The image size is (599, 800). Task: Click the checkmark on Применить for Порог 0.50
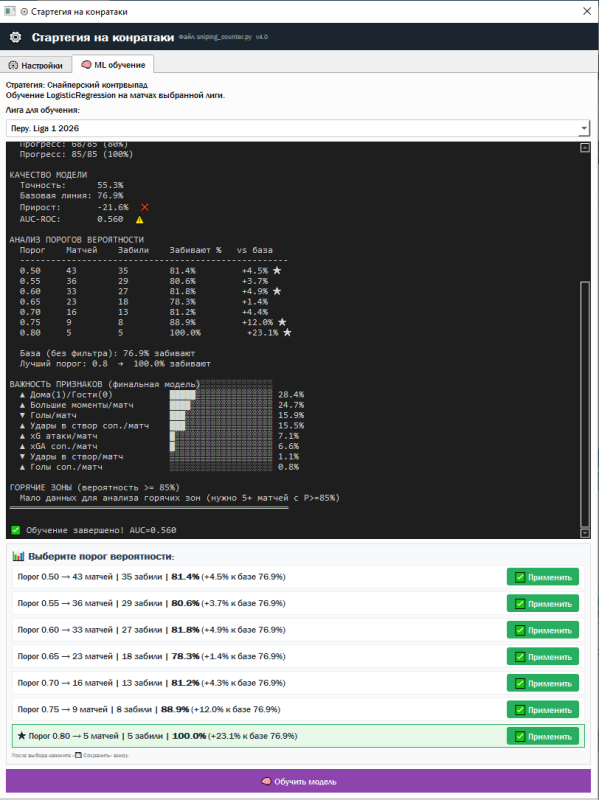(x=520, y=577)
